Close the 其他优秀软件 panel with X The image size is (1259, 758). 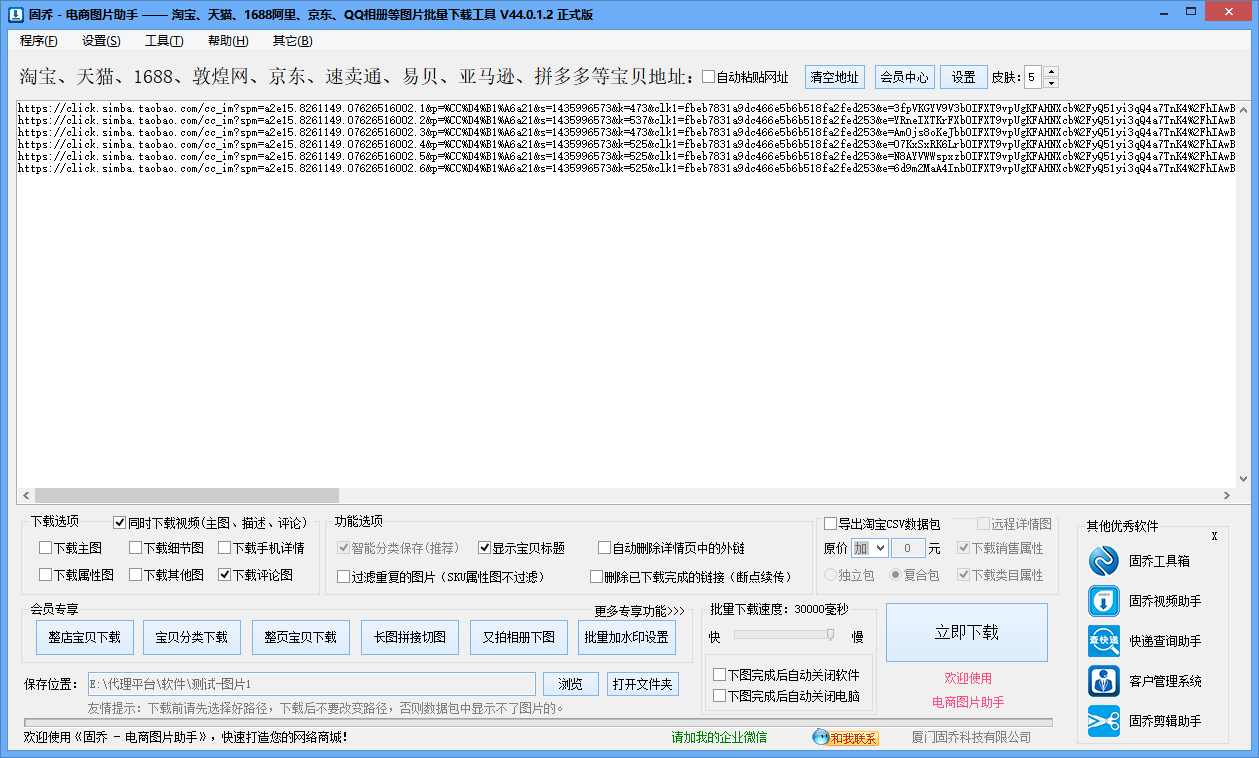pyautogui.click(x=1214, y=537)
